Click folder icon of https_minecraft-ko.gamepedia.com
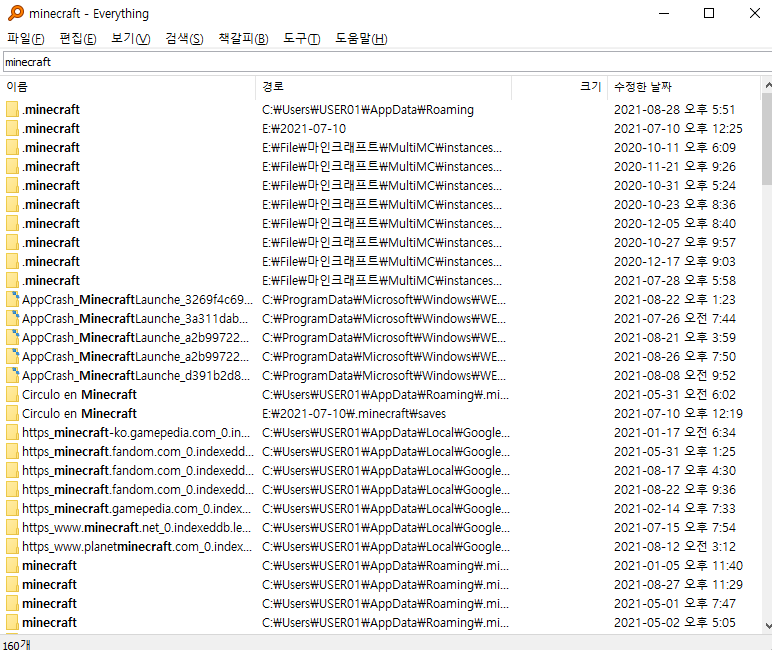 (x=12, y=432)
